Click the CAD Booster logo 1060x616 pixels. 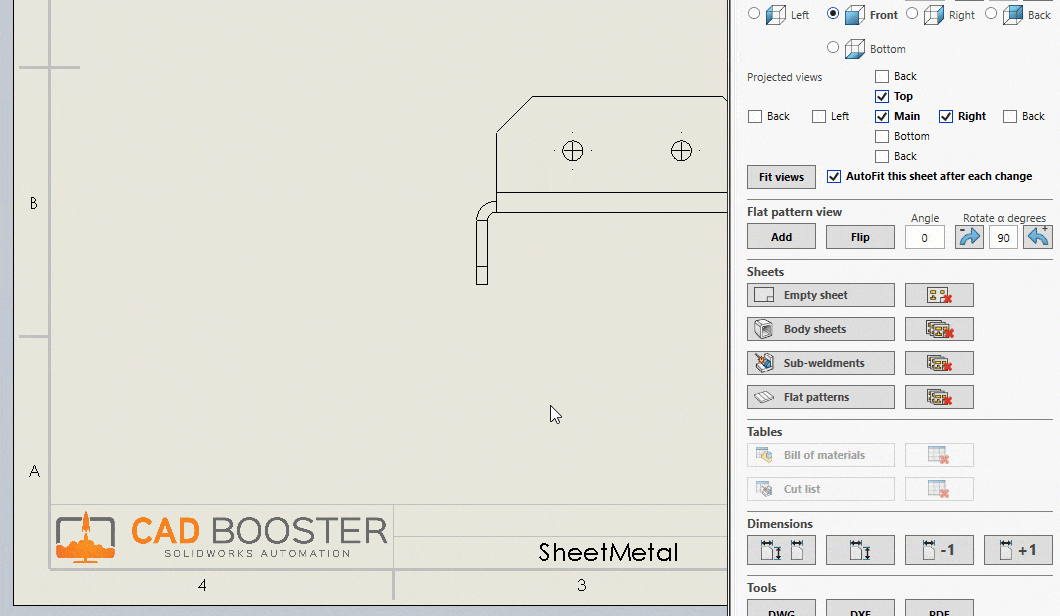pos(221,537)
